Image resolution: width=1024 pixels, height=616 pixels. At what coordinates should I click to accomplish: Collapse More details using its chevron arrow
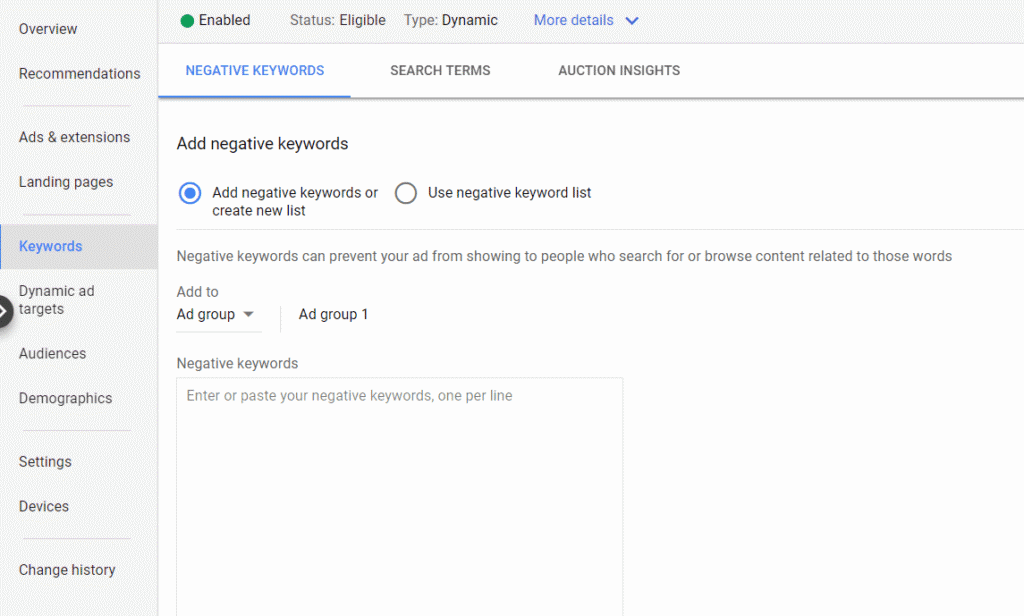coord(631,20)
